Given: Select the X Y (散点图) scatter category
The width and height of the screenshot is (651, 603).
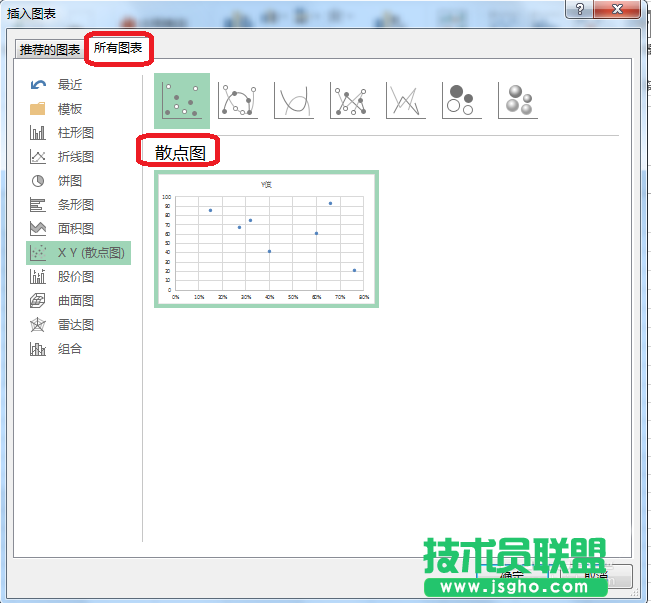Looking at the screenshot, I should pos(78,253).
